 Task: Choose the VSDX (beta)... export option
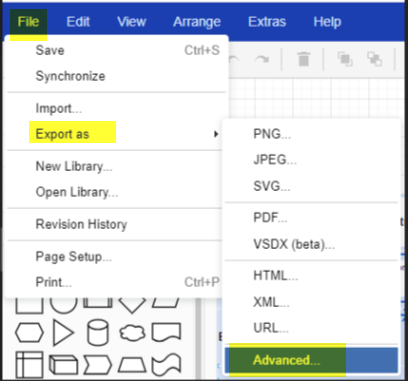point(311,244)
